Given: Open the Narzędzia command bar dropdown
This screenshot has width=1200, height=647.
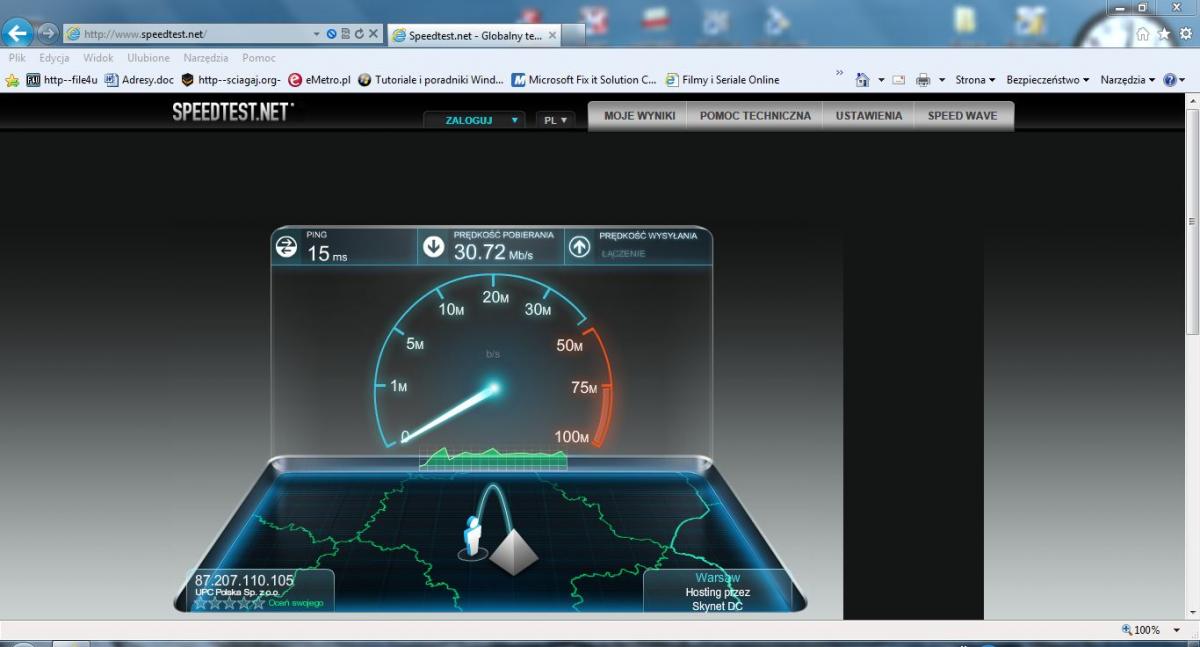Looking at the screenshot, I should pyautogui.click(x=1128, y=80).
